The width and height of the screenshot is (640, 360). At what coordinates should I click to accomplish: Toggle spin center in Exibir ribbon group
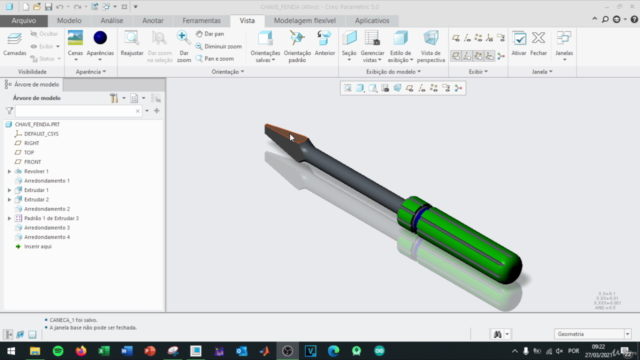pos(501,56)
